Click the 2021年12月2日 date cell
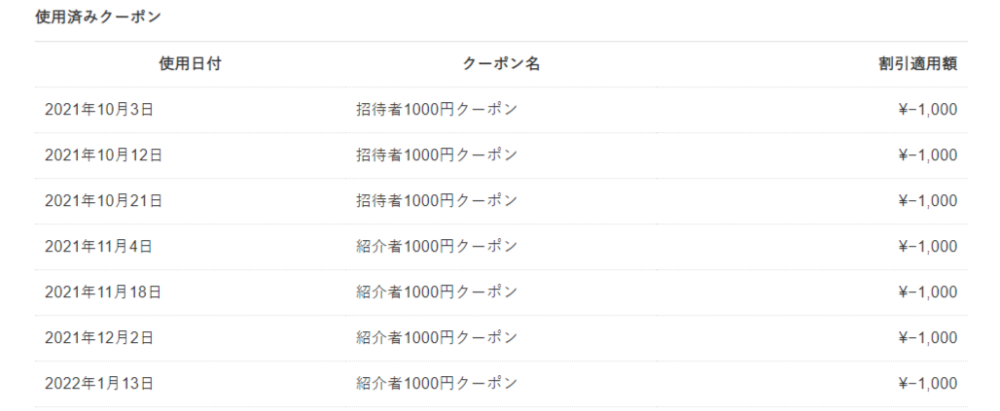Screen dimensions: 1000x411 (x=99, y=338)
